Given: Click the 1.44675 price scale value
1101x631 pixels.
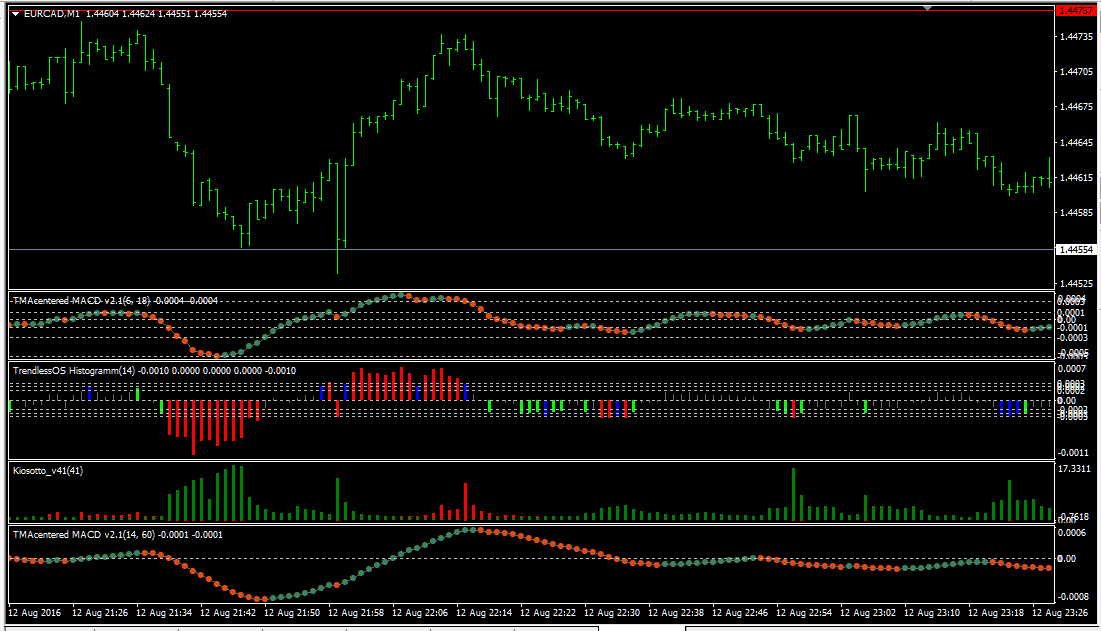Looking at the screenshot, I should tap(1076, 107).
